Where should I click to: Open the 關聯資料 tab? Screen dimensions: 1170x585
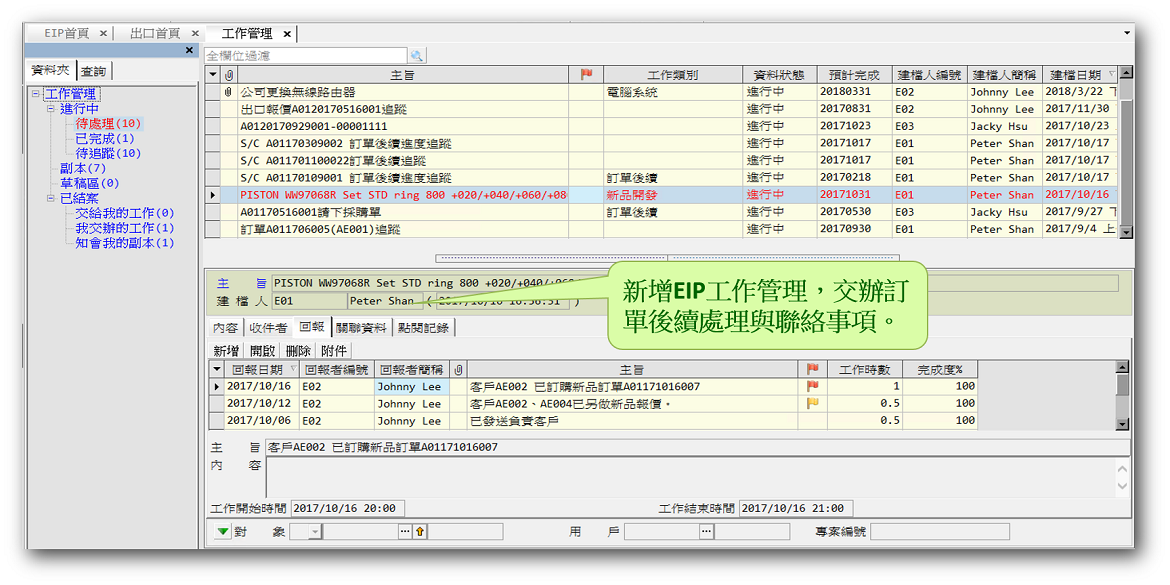(x=361, y=328)
